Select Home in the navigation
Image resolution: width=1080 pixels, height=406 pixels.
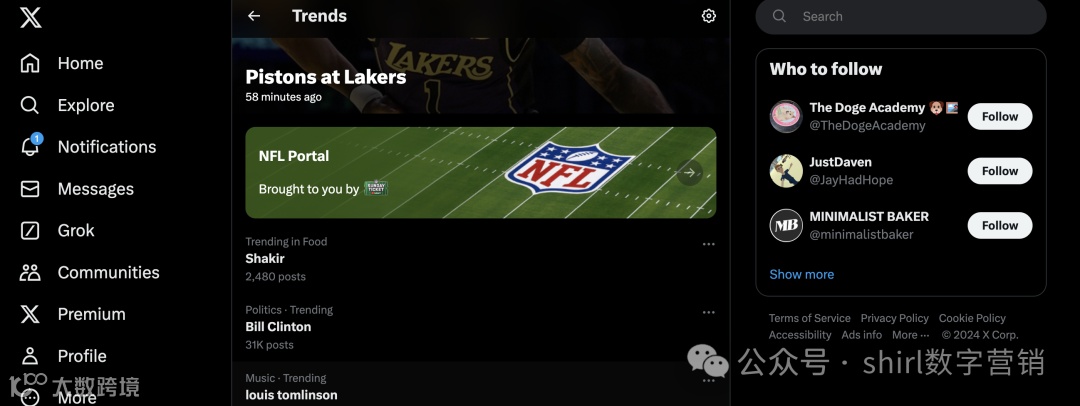(81, 63)
